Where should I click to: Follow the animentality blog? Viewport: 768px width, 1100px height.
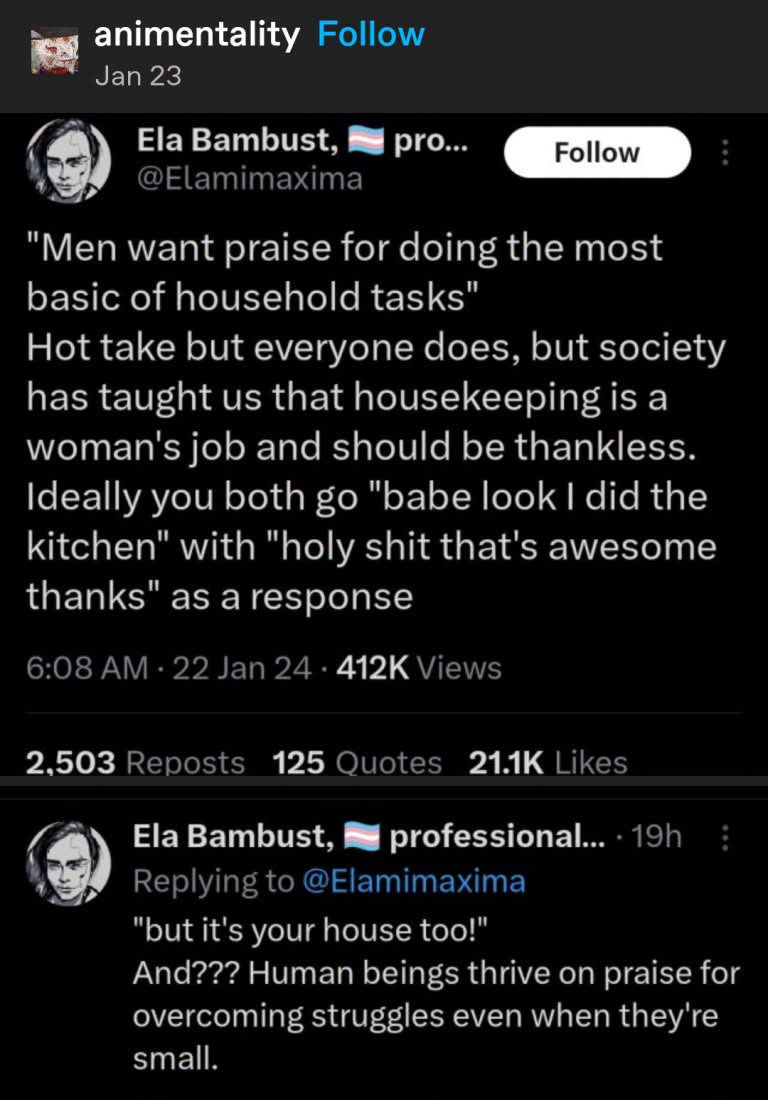pos(371,34)
